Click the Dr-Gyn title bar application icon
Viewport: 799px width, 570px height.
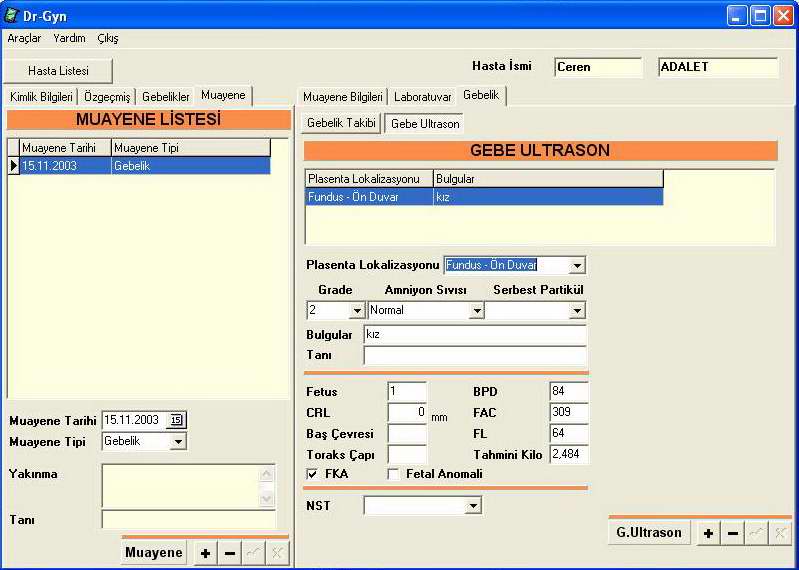tap(12, 16)
